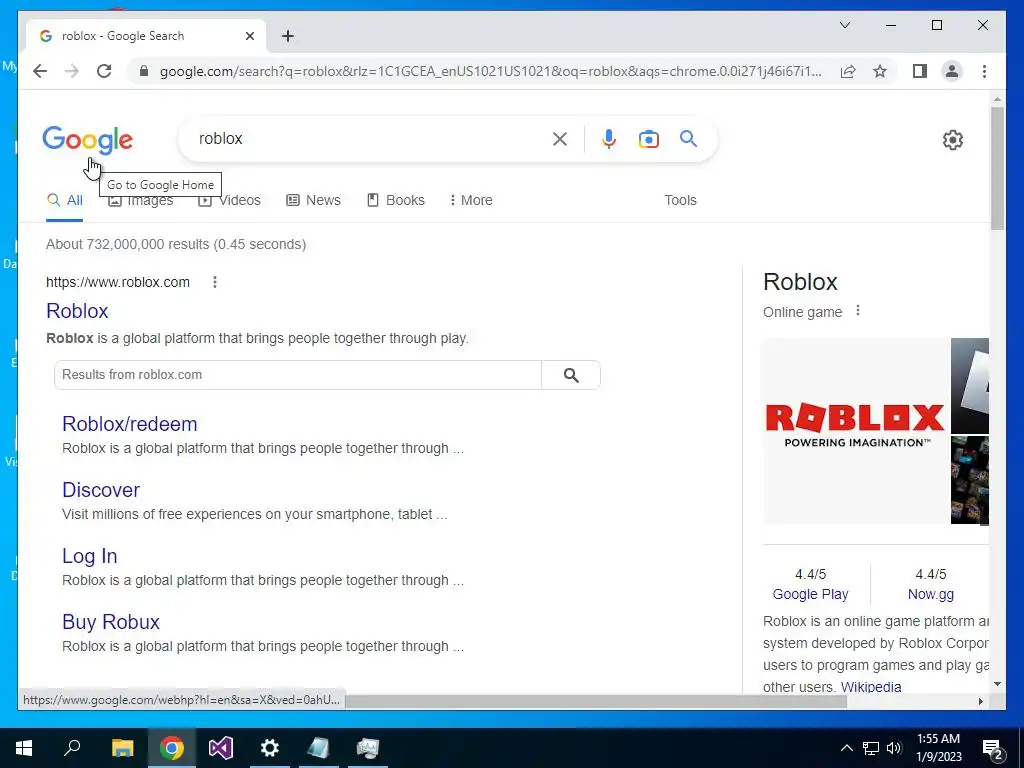Share this page from address bar

[x=848, y=71]
